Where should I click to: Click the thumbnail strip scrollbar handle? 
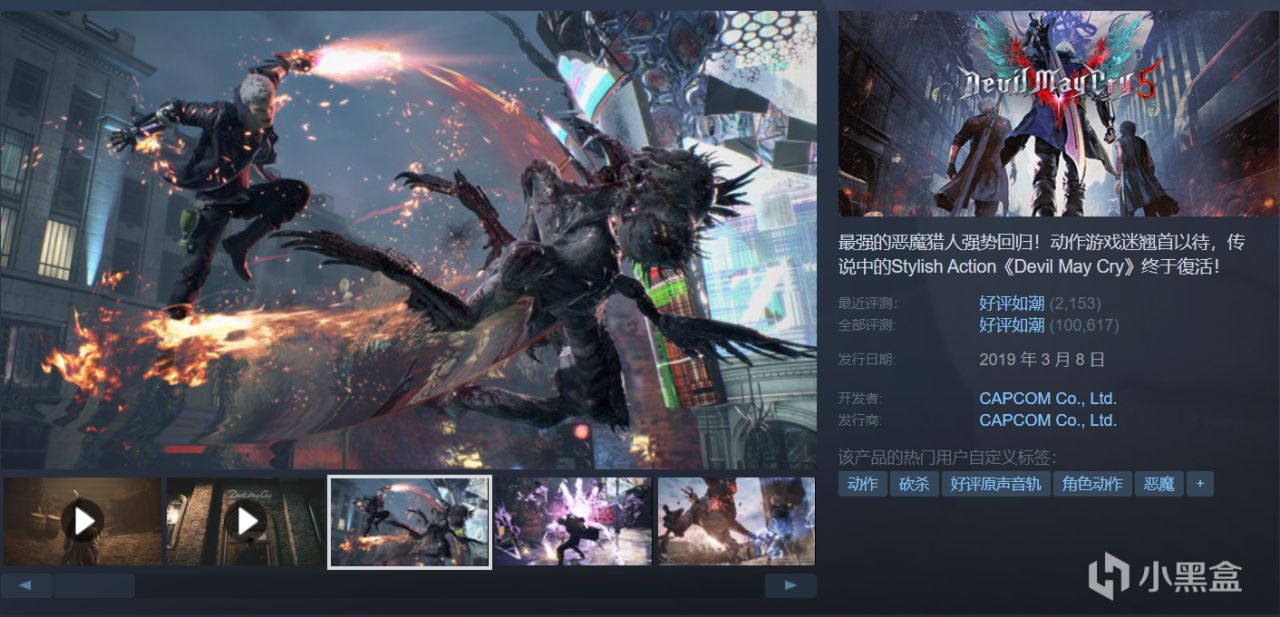click(94, 585)
